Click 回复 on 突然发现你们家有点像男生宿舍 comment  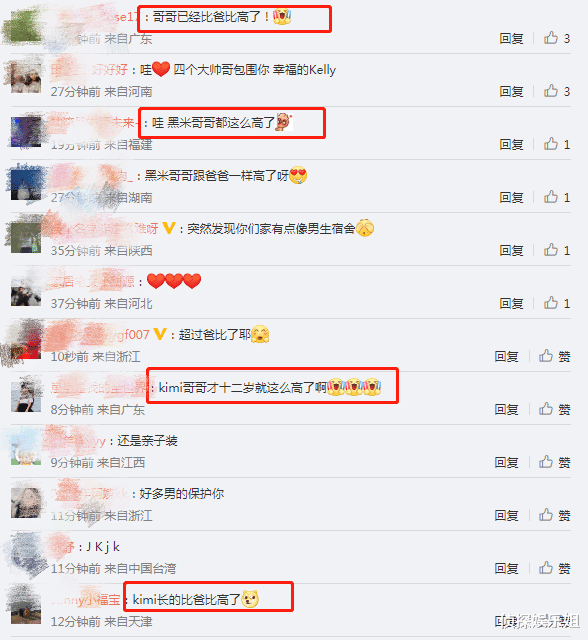point(511,250)
